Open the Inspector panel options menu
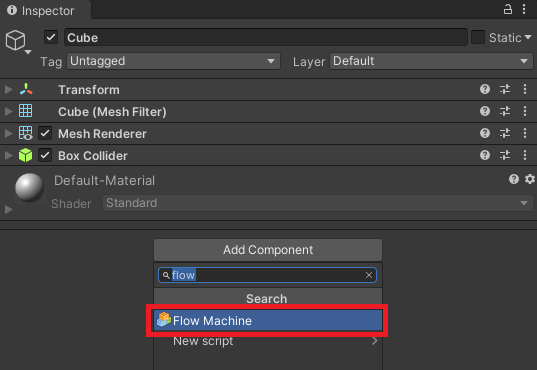537x370 pixels. 524,9
